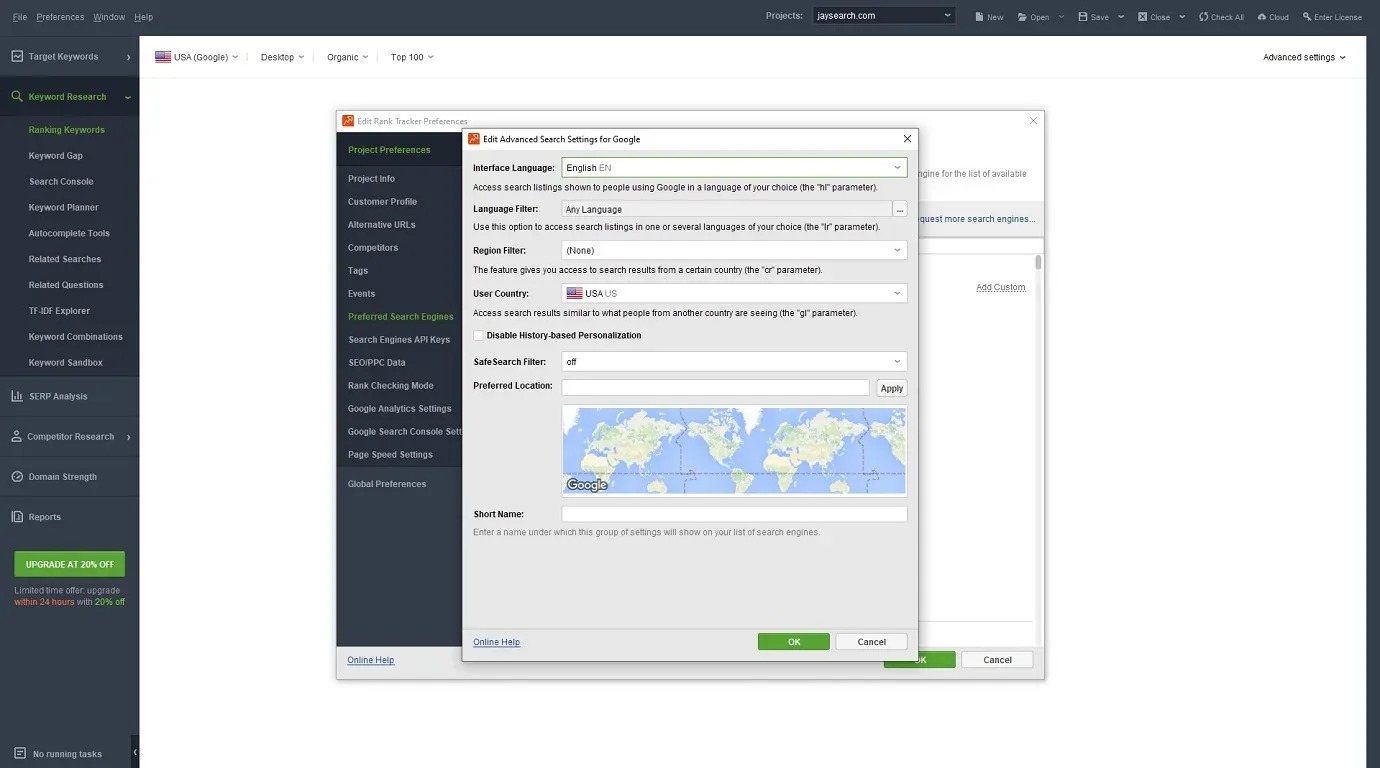Click Cancel in Rank Tracker Preferences window
1380x768 pixels.
pos(997,660)
